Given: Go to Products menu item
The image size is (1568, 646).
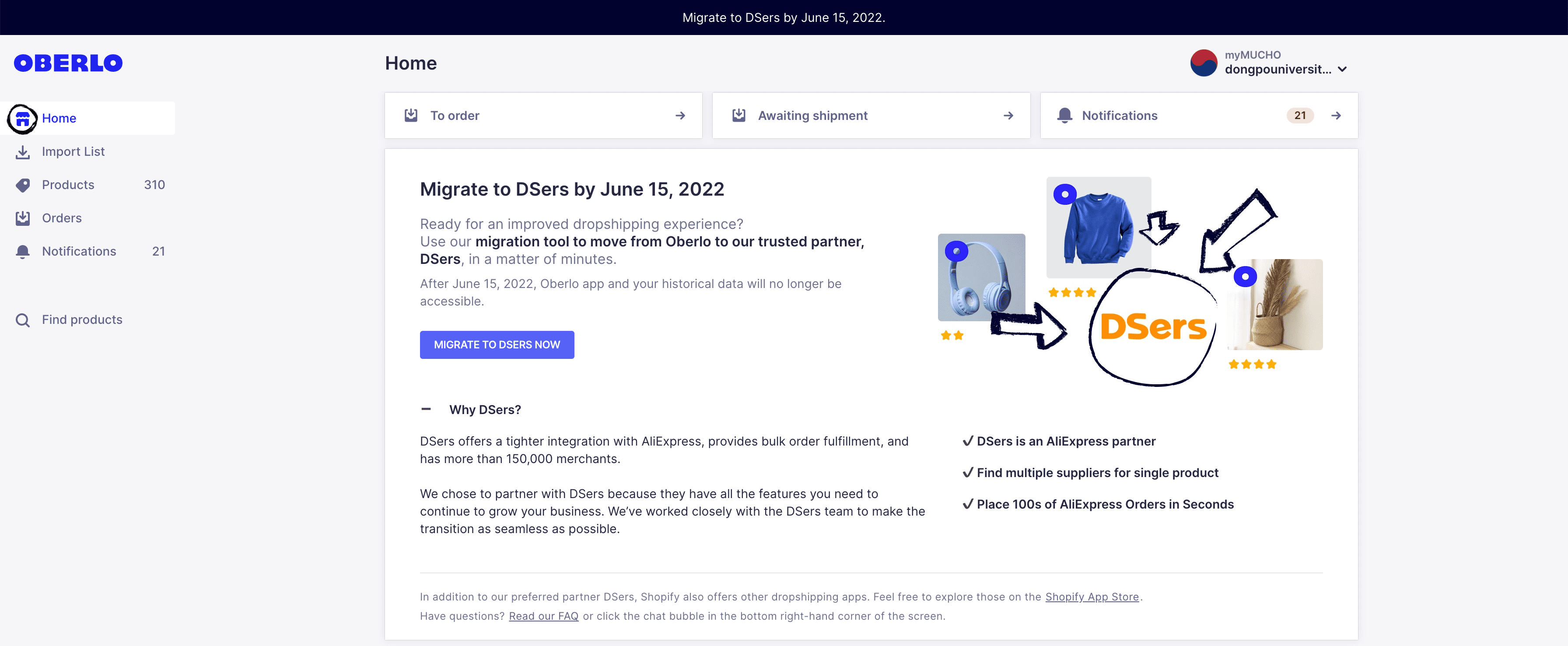Looking at the screenshot, I should point(68,185).
